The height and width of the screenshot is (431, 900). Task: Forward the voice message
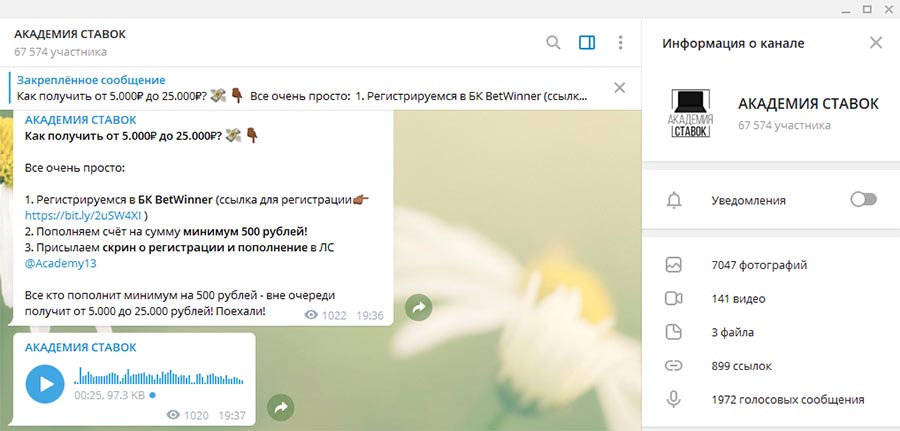pyautogui.click(x=281, y=407)
